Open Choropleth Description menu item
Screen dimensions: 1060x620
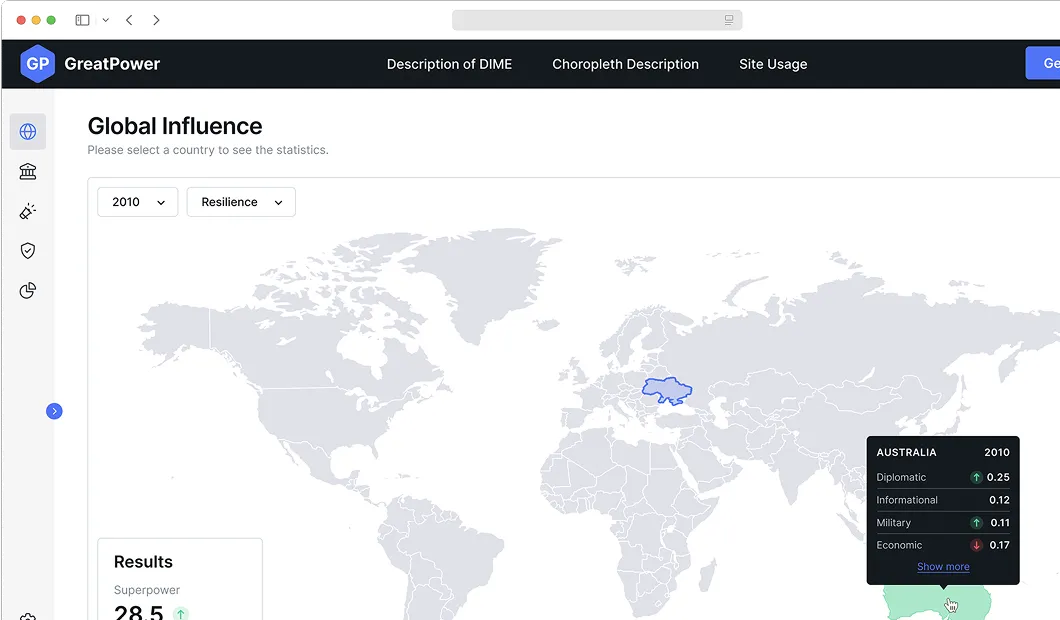(625, 64)
